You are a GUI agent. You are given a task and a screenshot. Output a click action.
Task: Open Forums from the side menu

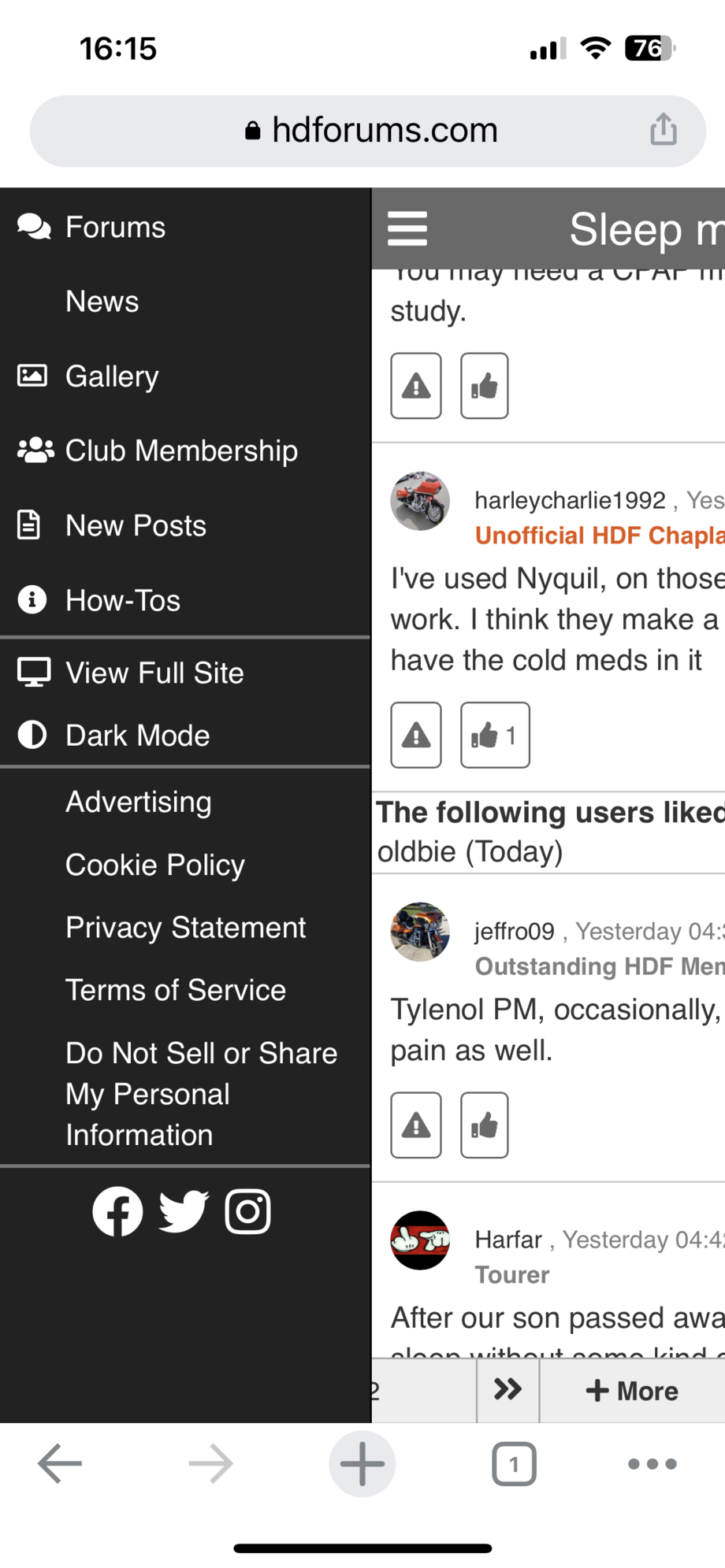(115, 228)
